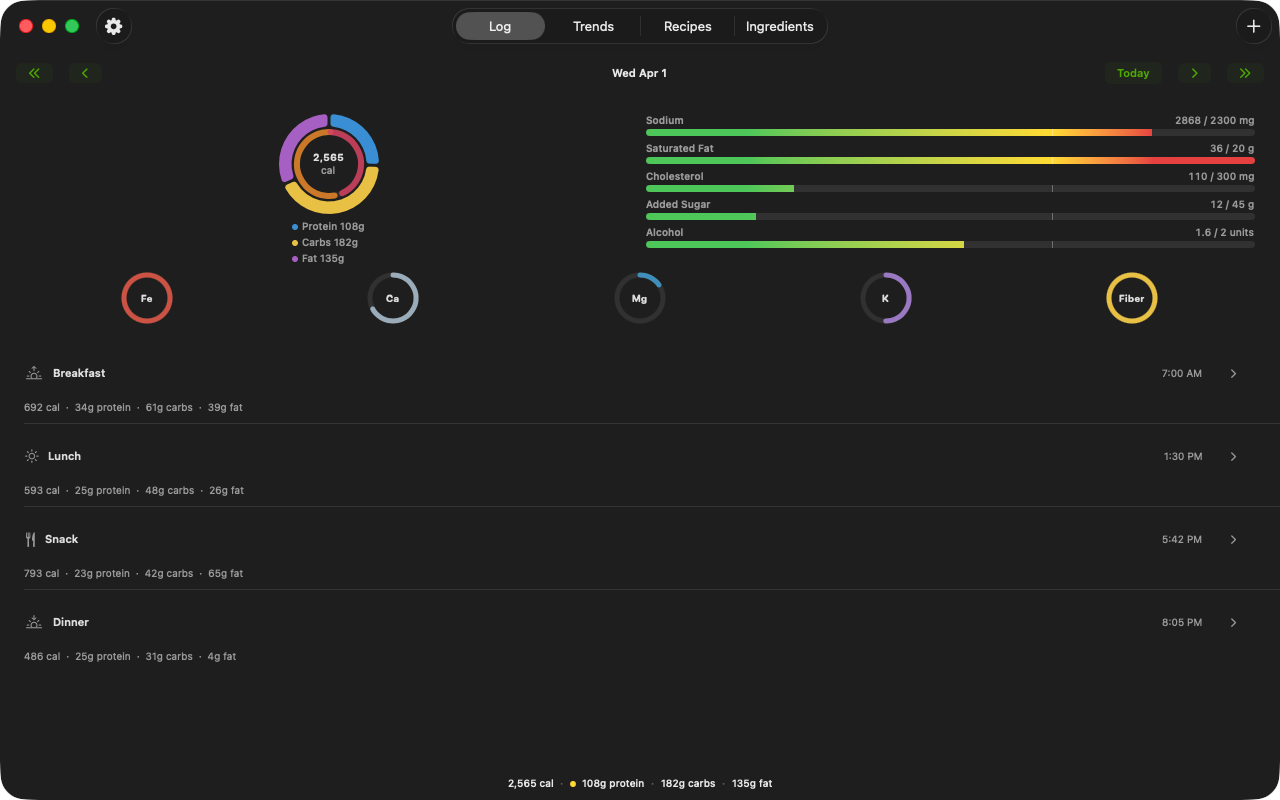The height and width of the screenshot is (800, 1280).
Task: Click 4g fat in the Dinner row
Action: point(222,657)
